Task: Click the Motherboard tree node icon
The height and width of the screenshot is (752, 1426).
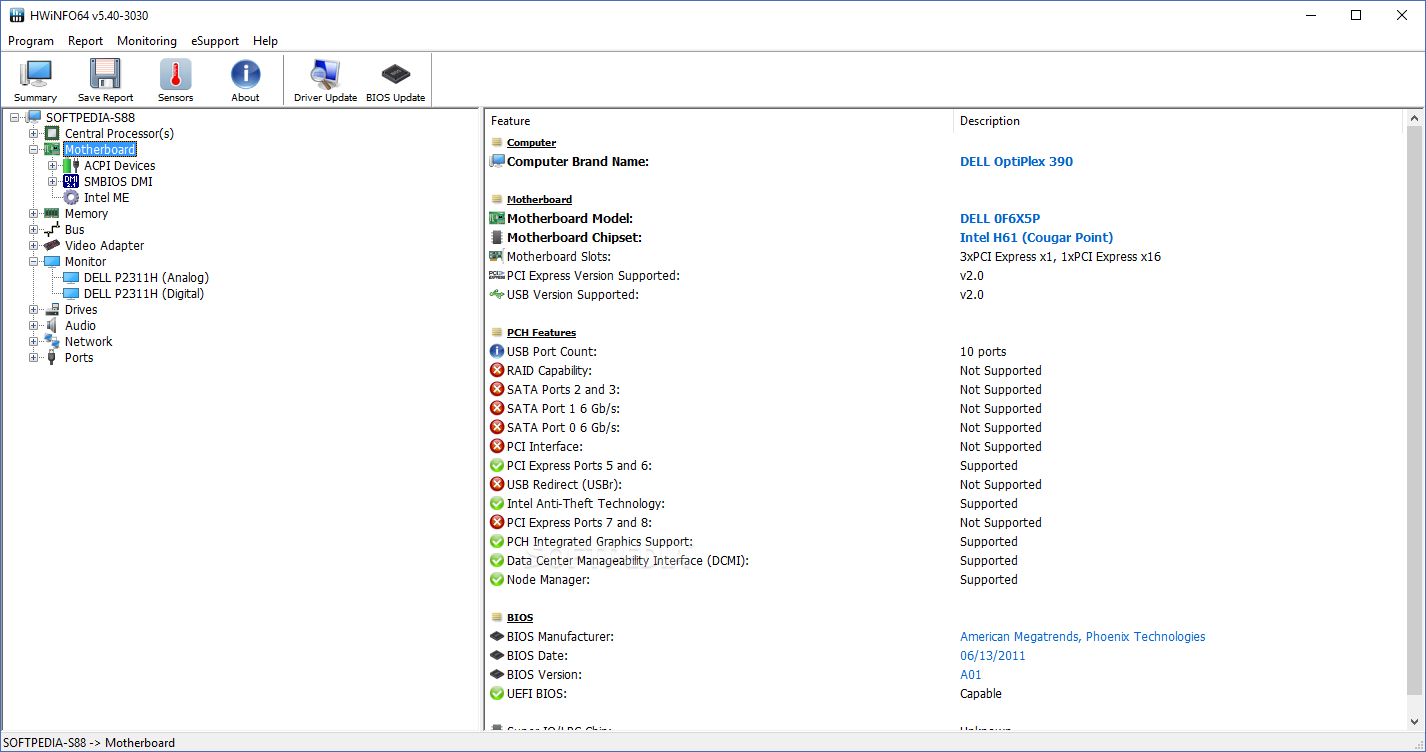Action: [52, 150]
